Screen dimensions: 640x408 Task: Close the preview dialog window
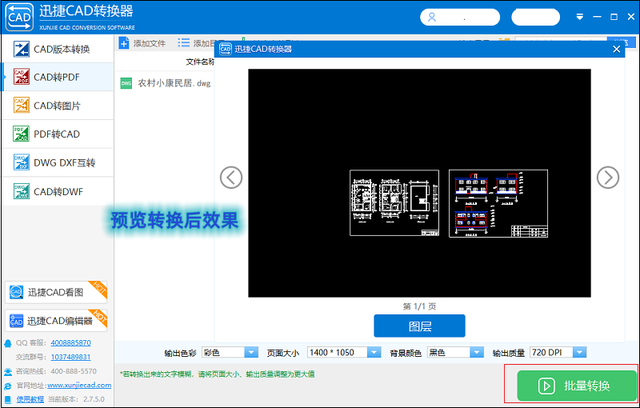pyautogui.click(x=616, y=49)
